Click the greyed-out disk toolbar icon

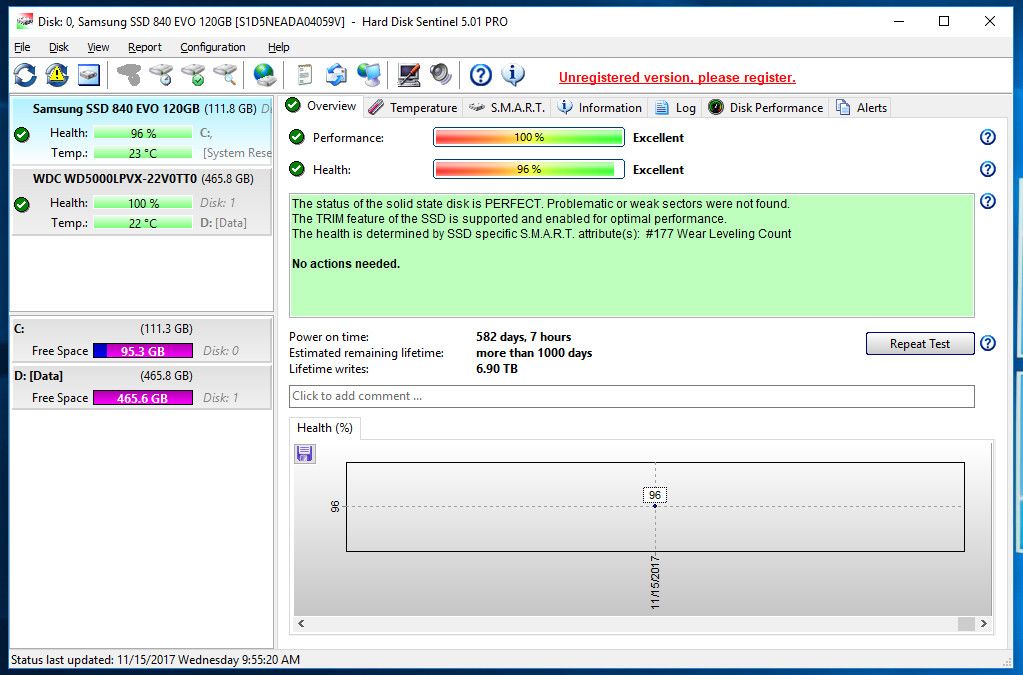(x=129, y=75)
